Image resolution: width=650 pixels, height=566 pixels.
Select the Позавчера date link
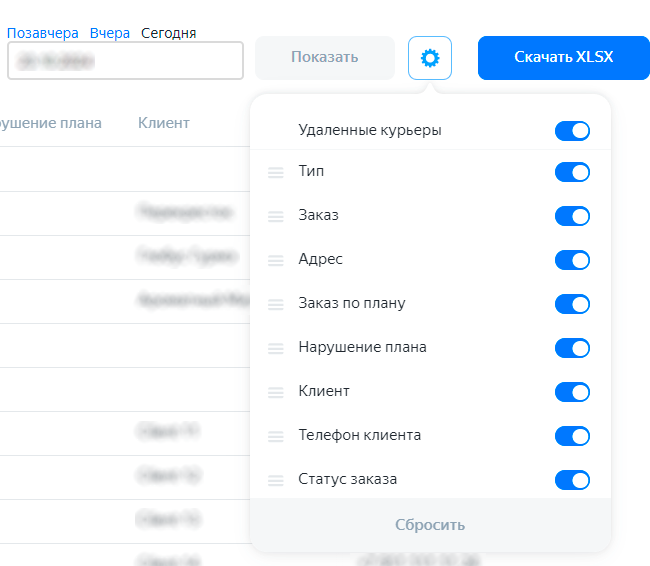point(43,33)
